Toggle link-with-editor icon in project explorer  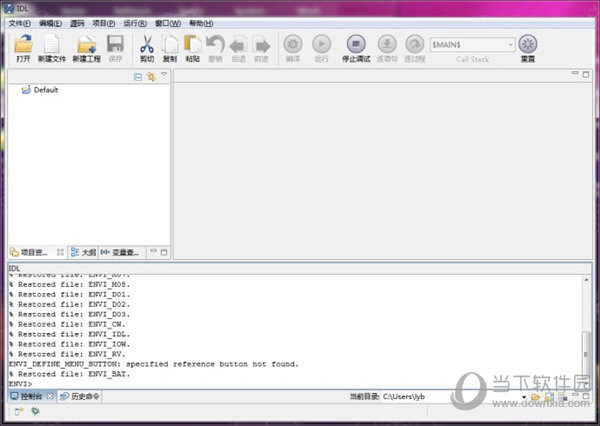click(x=151, y=77)
